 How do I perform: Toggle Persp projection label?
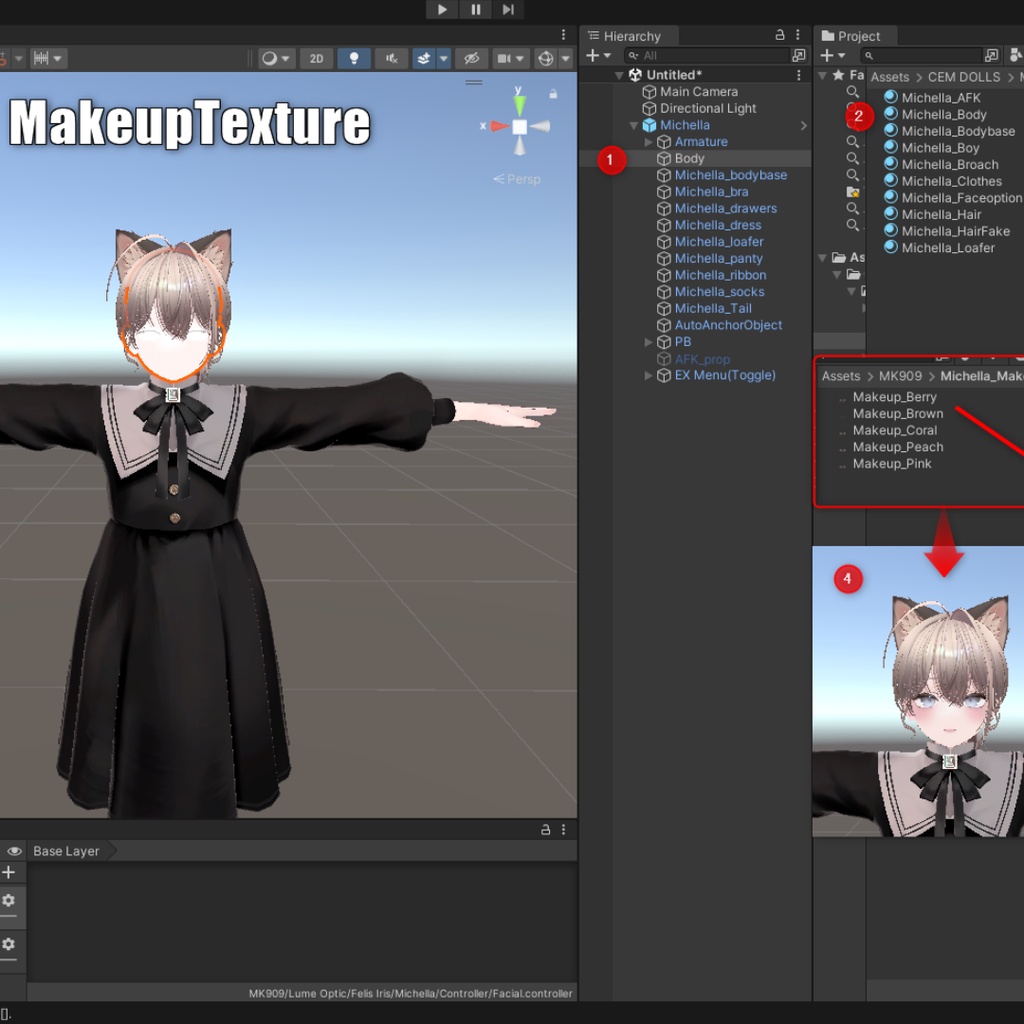tap(517, 179)
